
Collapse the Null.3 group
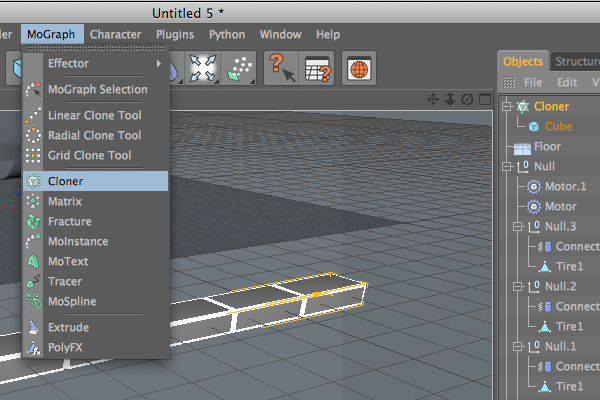point(518,227)
